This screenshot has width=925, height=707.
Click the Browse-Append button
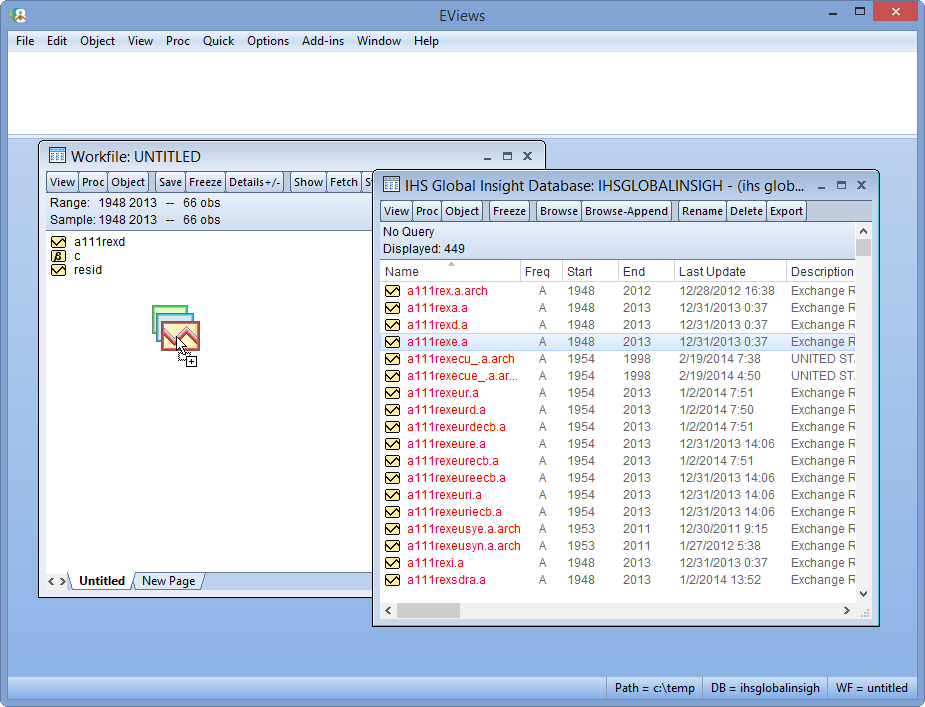click(626, 211)
